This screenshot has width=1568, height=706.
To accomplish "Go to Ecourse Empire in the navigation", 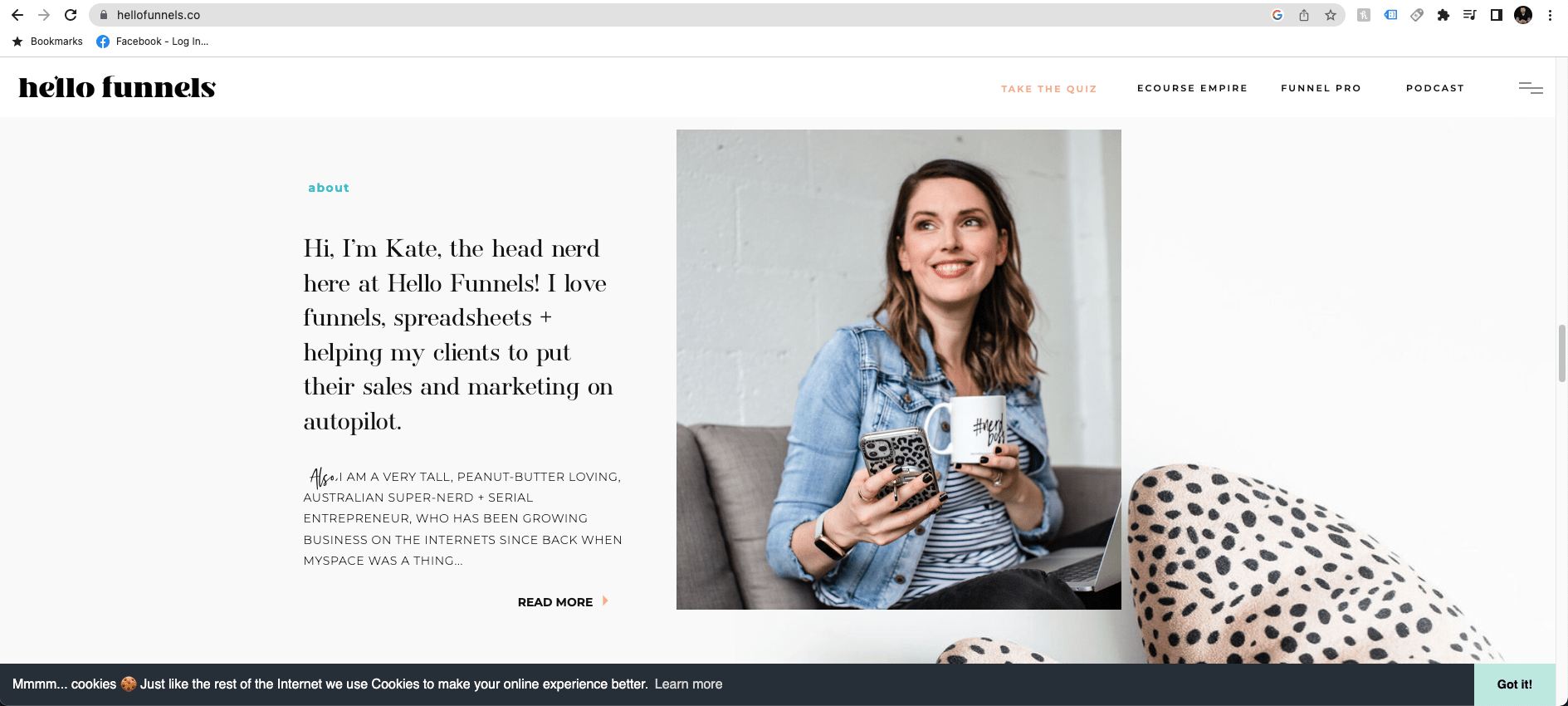I will (x=1192, y=88).
